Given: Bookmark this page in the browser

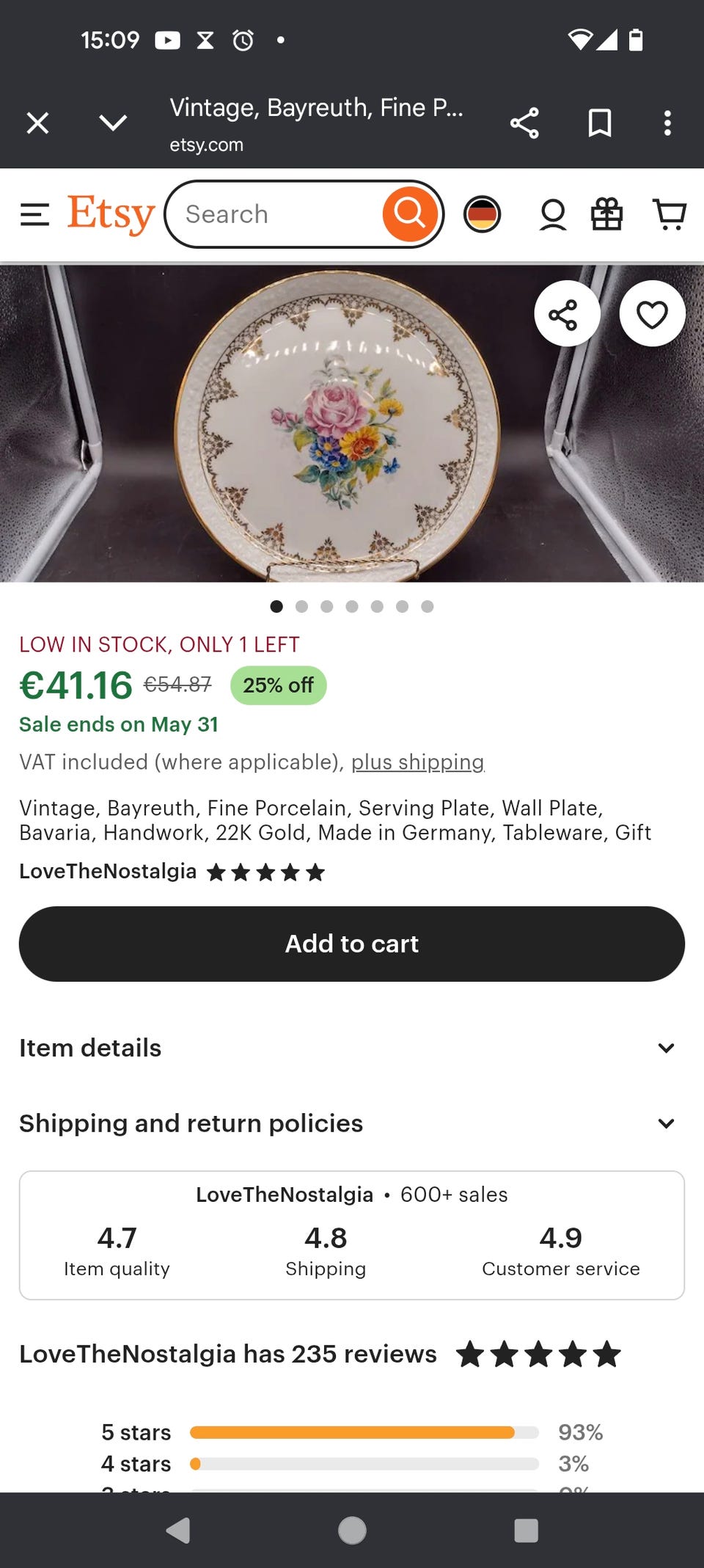Looking at the screenshot, I should tap(600, 123).
